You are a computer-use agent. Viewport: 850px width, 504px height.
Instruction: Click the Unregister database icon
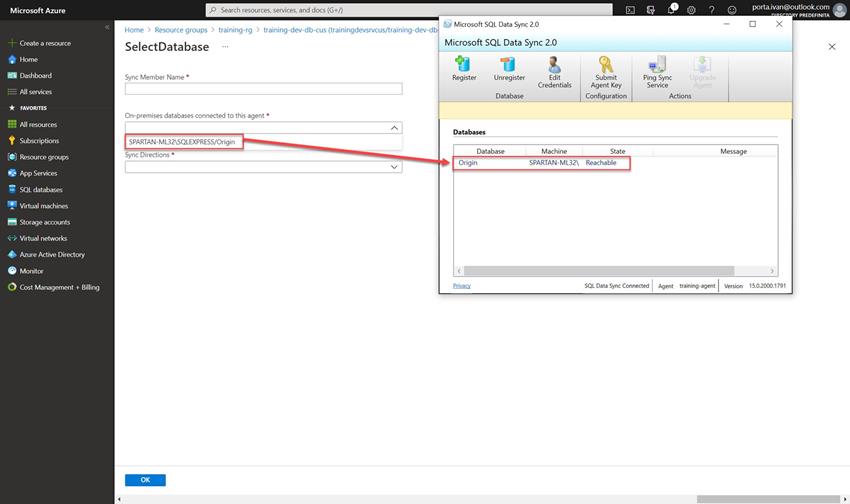pos(509,69)
